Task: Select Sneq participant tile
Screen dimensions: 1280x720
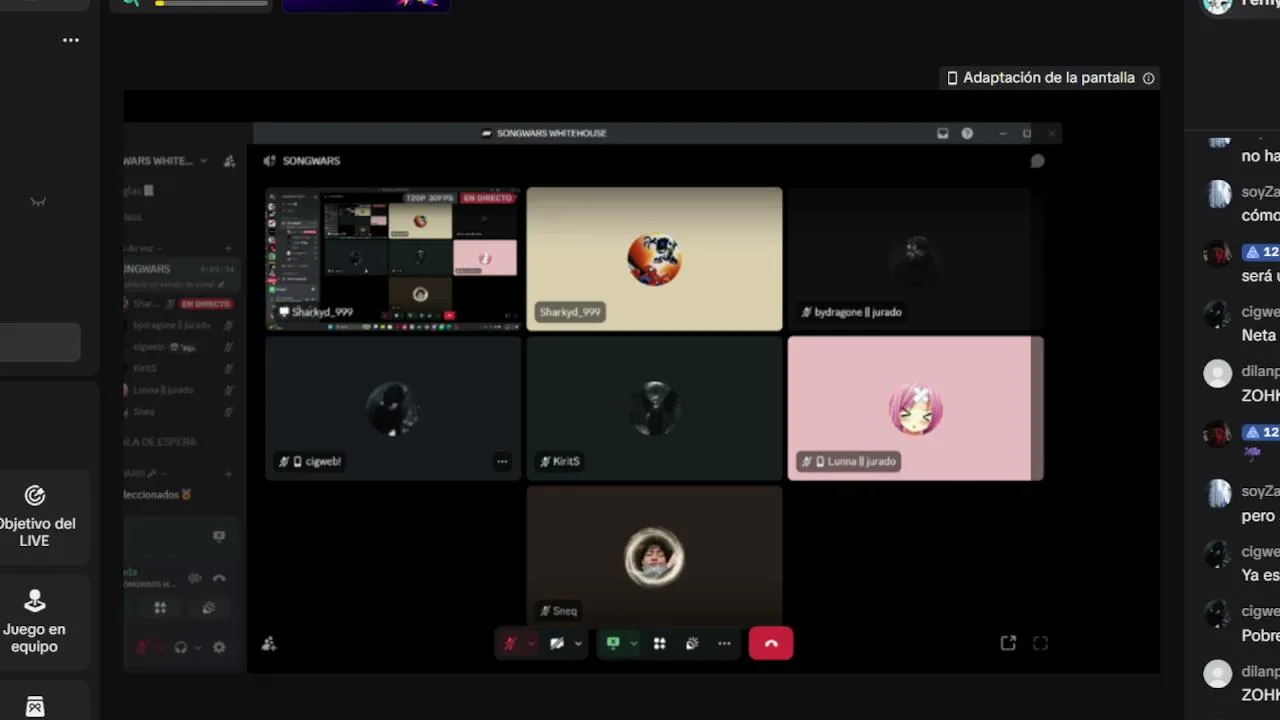Action: click(x=655, y=556)
